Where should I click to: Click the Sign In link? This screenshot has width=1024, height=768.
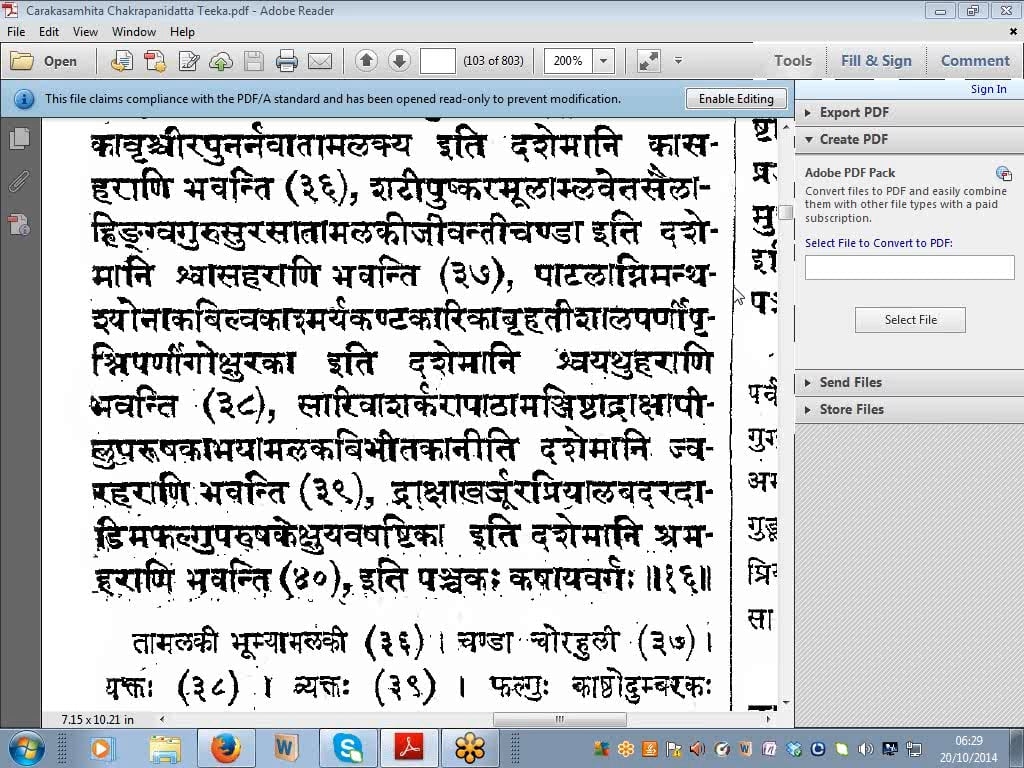click(988, 89)
